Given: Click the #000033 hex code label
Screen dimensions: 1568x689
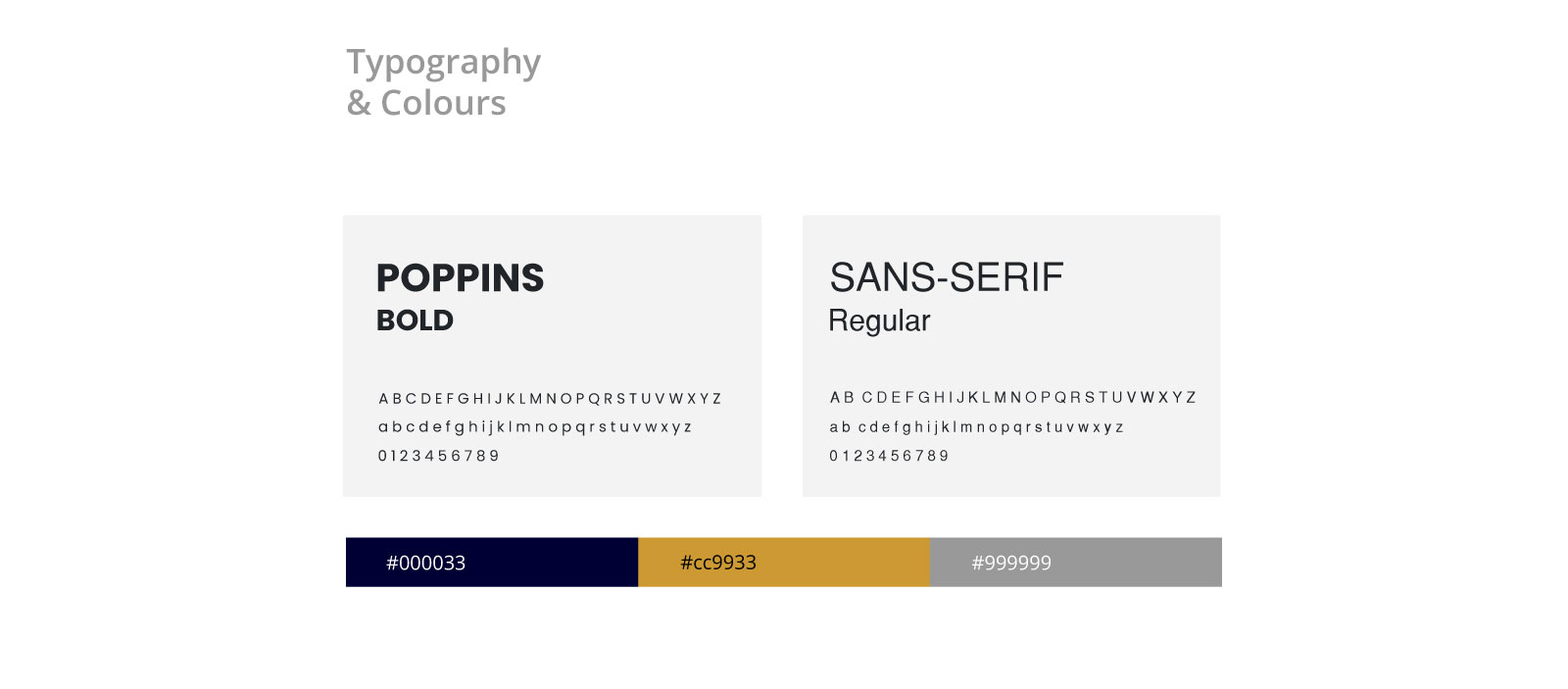Looking at the screenshot, I should (x=425, y=564).
